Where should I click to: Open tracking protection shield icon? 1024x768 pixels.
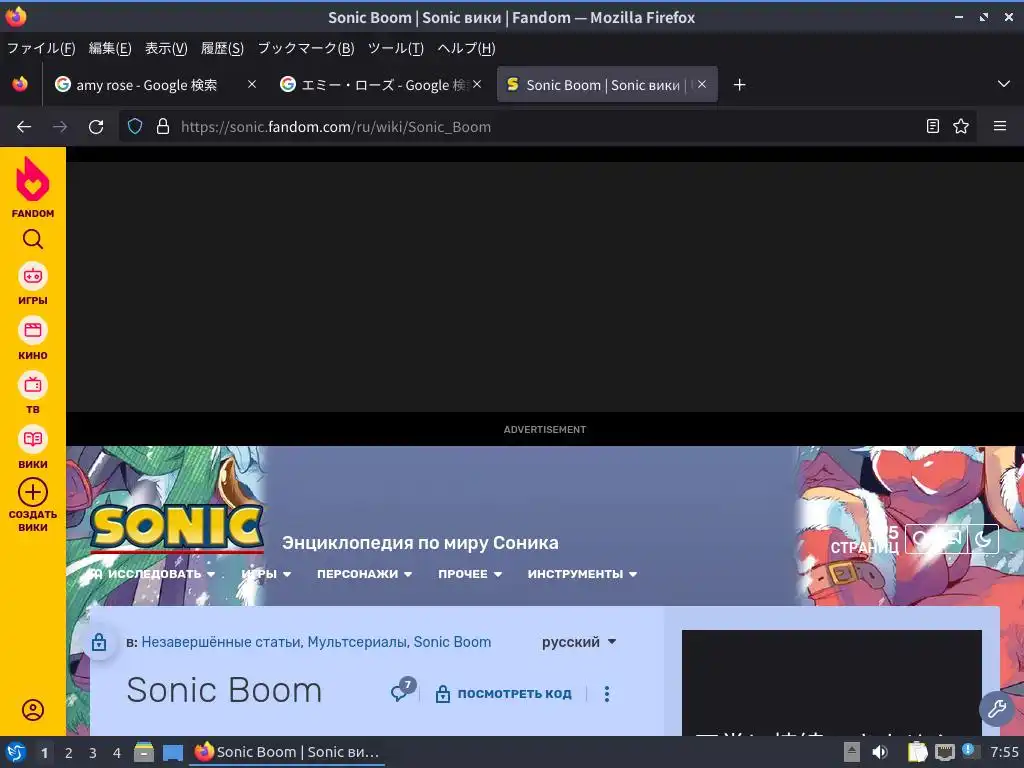click(135, 127)
